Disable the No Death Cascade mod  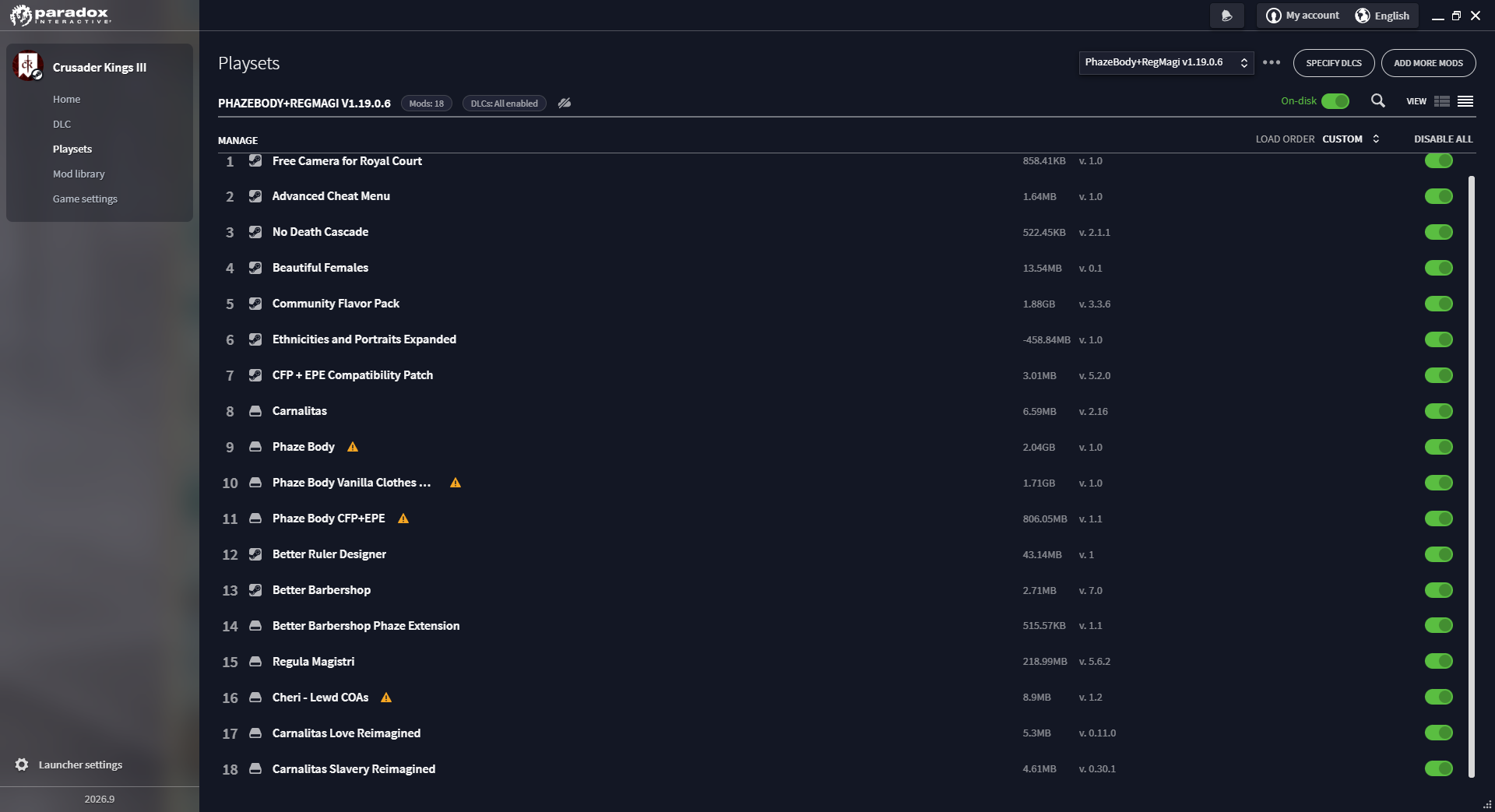pos(1439,232)
